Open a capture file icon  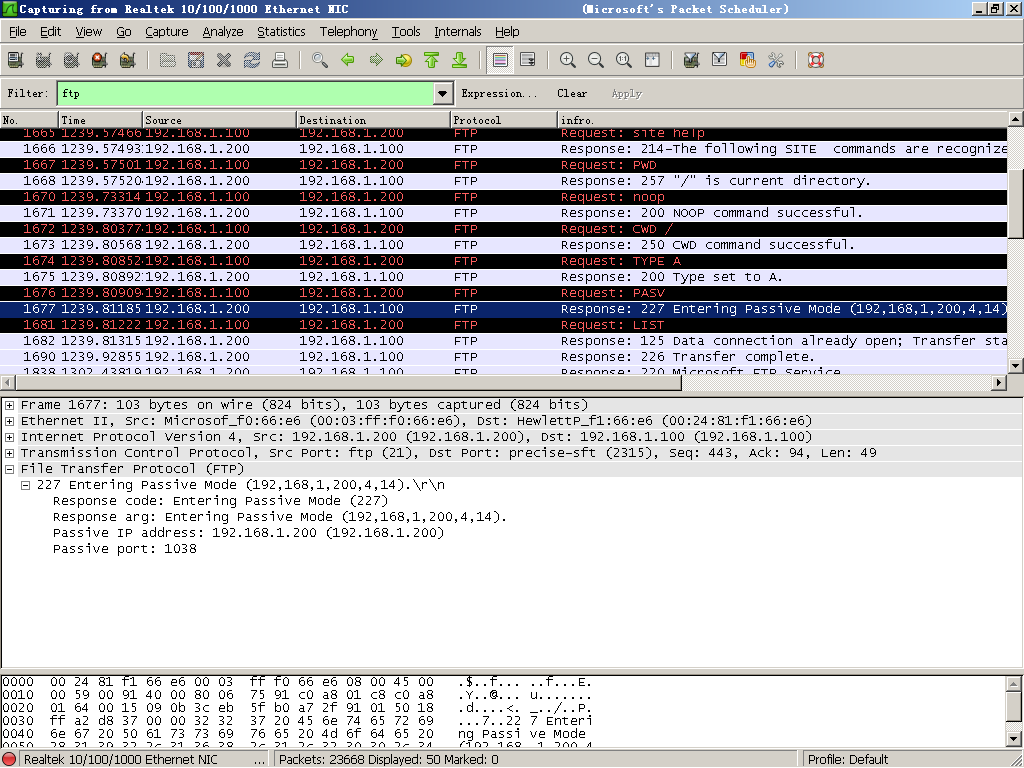(168, 60)
